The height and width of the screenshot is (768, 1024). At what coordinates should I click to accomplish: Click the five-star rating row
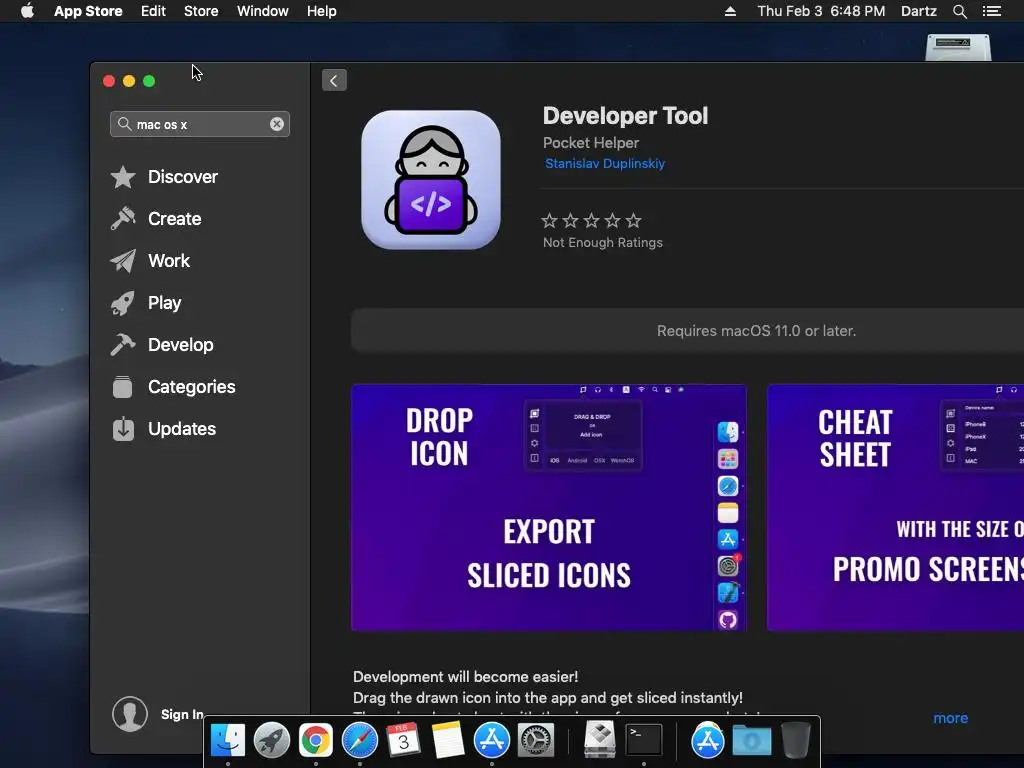coord(592,221)
